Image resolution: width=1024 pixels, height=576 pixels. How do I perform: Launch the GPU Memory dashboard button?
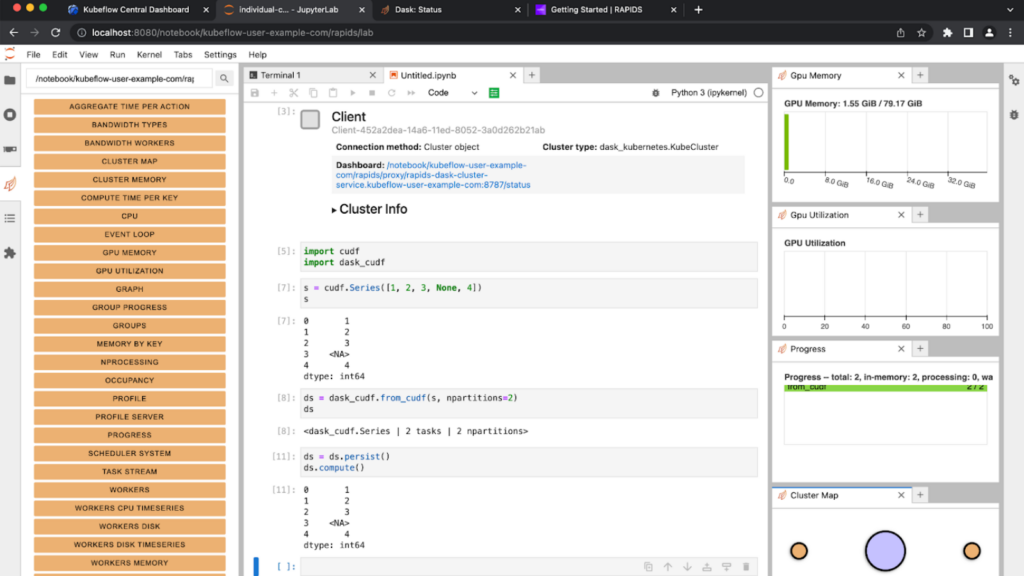click(129, 253)
